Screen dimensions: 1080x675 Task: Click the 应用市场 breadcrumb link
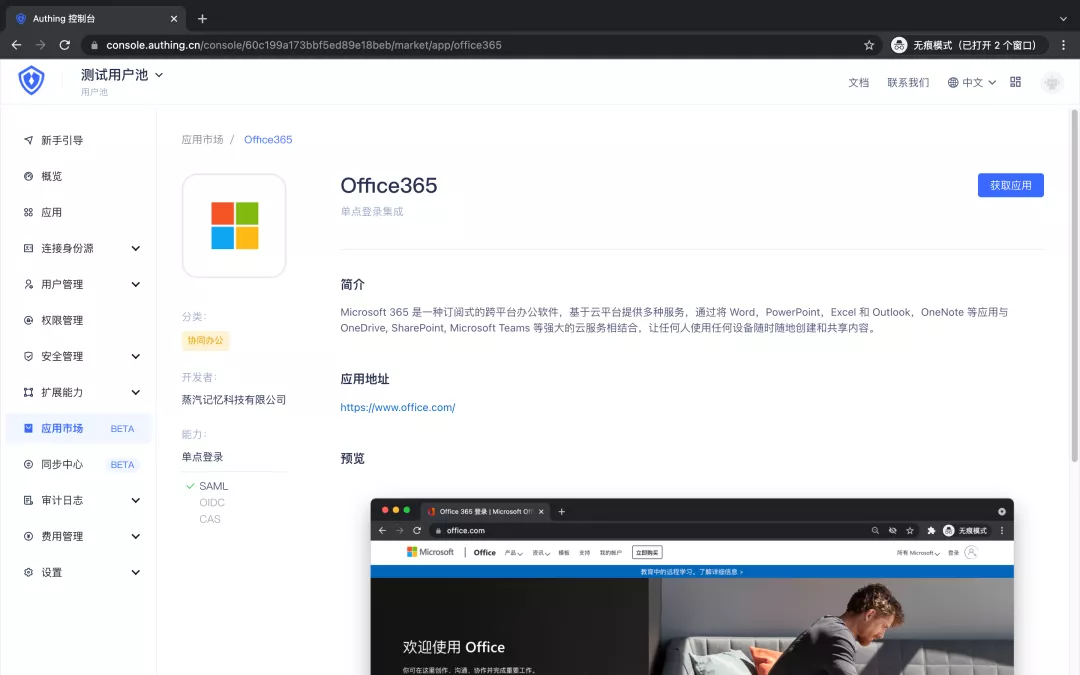click(202, 139)
